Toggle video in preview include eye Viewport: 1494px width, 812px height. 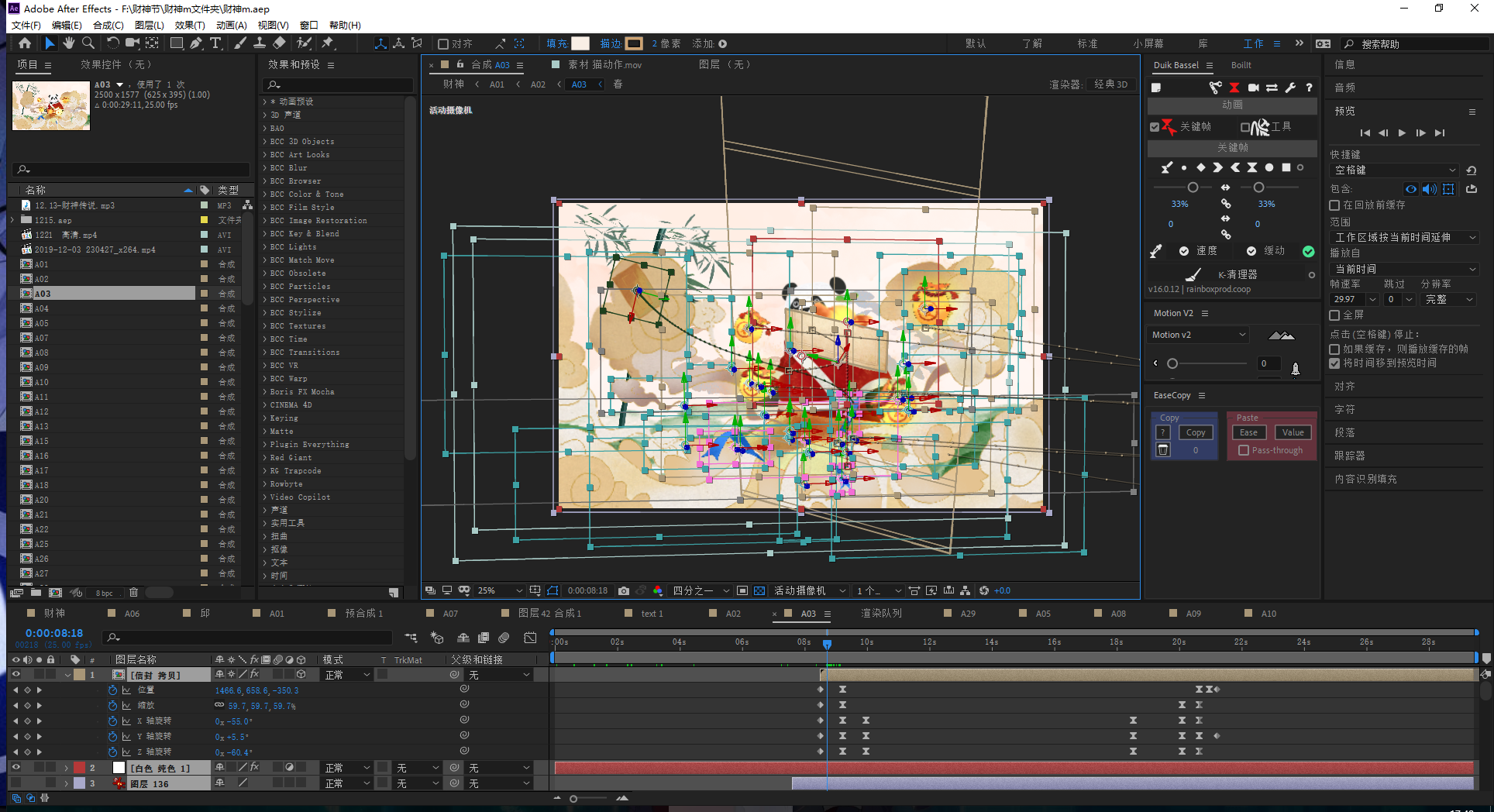[1411, 189]
